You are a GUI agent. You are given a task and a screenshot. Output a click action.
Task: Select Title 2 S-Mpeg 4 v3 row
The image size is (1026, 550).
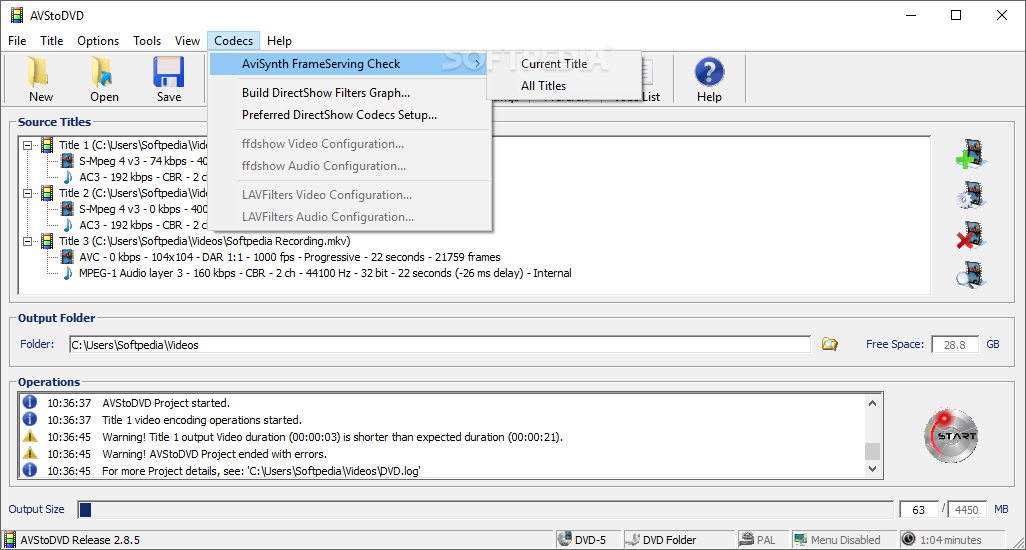point(143,209)
